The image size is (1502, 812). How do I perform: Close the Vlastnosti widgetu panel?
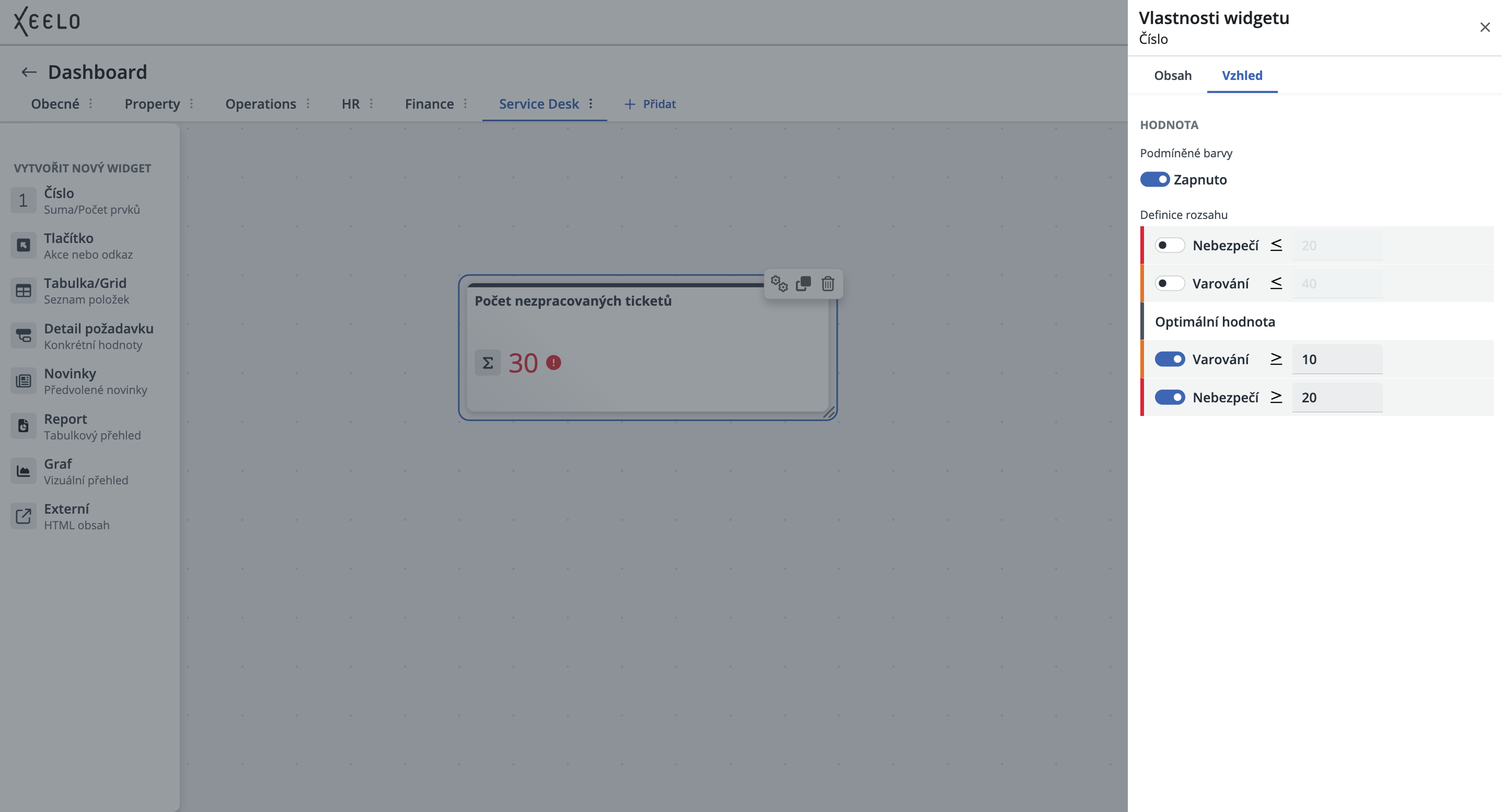1485,27
